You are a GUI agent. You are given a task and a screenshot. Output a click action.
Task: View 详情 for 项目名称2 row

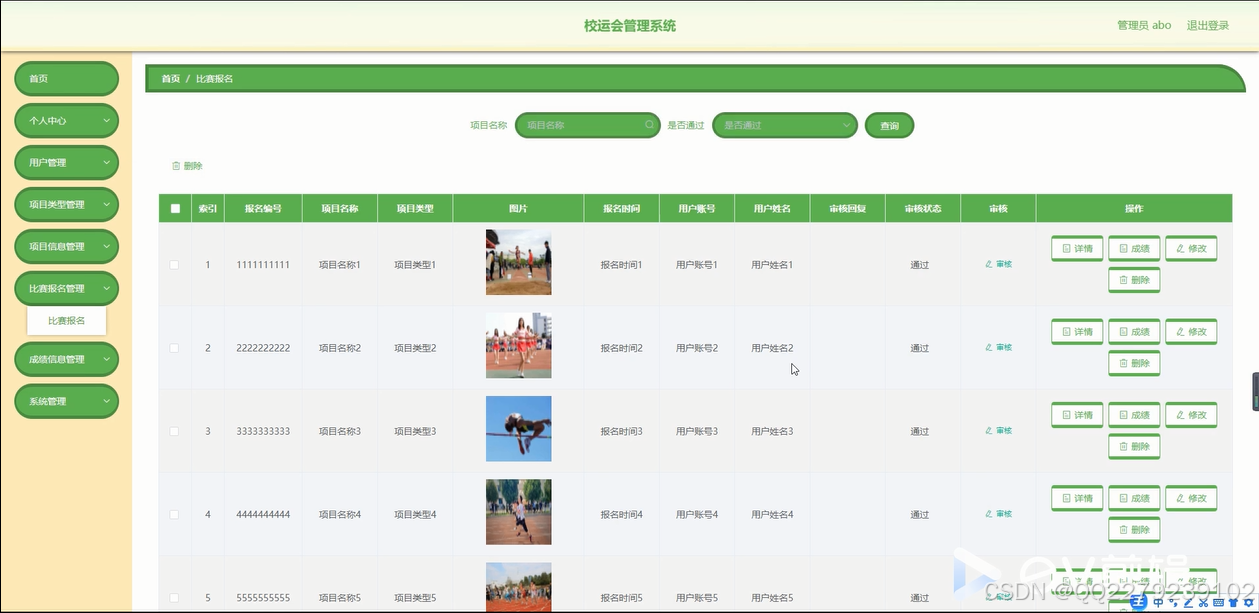(x=1077, y=331)
